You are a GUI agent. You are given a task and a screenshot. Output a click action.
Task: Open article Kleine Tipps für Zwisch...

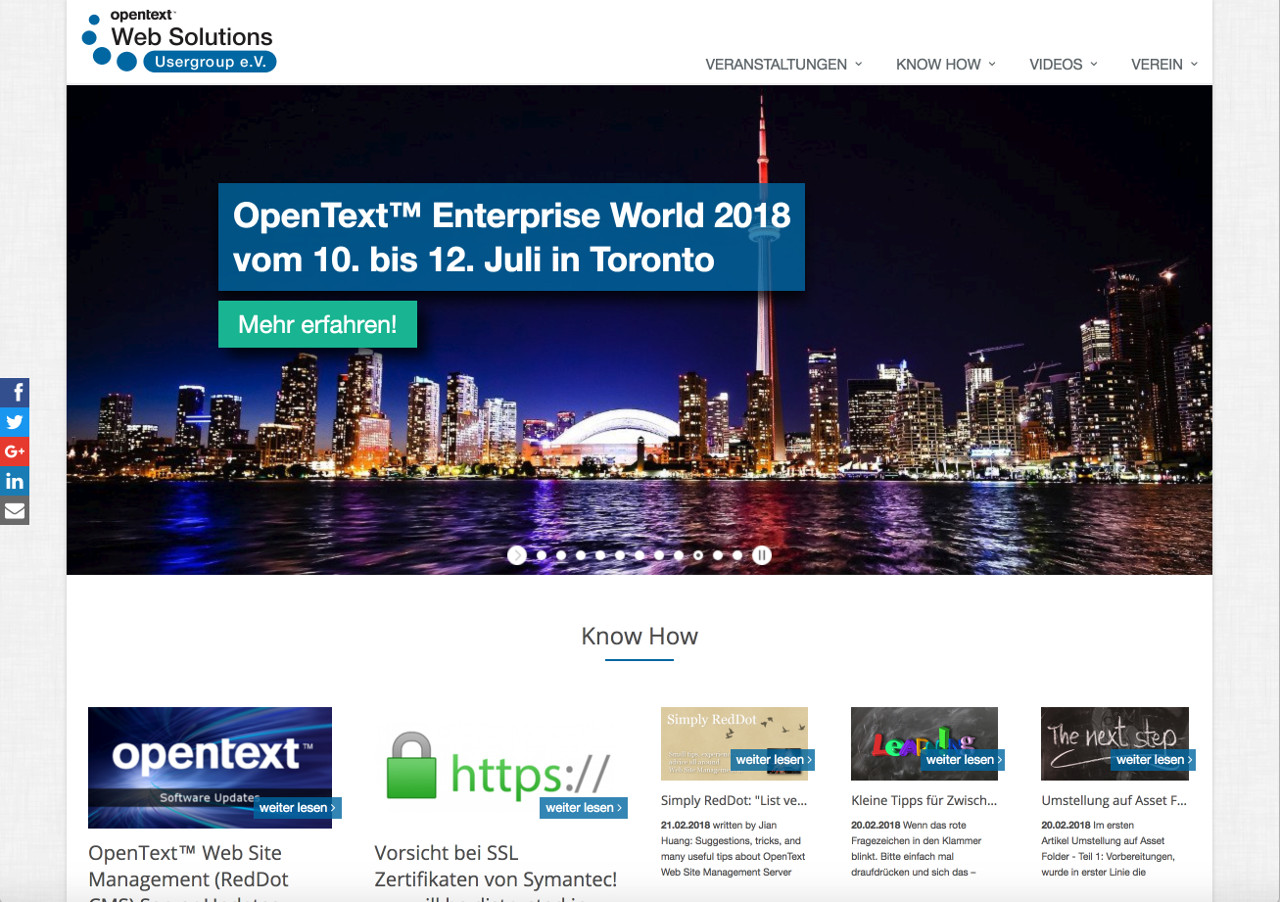[924, 801]
